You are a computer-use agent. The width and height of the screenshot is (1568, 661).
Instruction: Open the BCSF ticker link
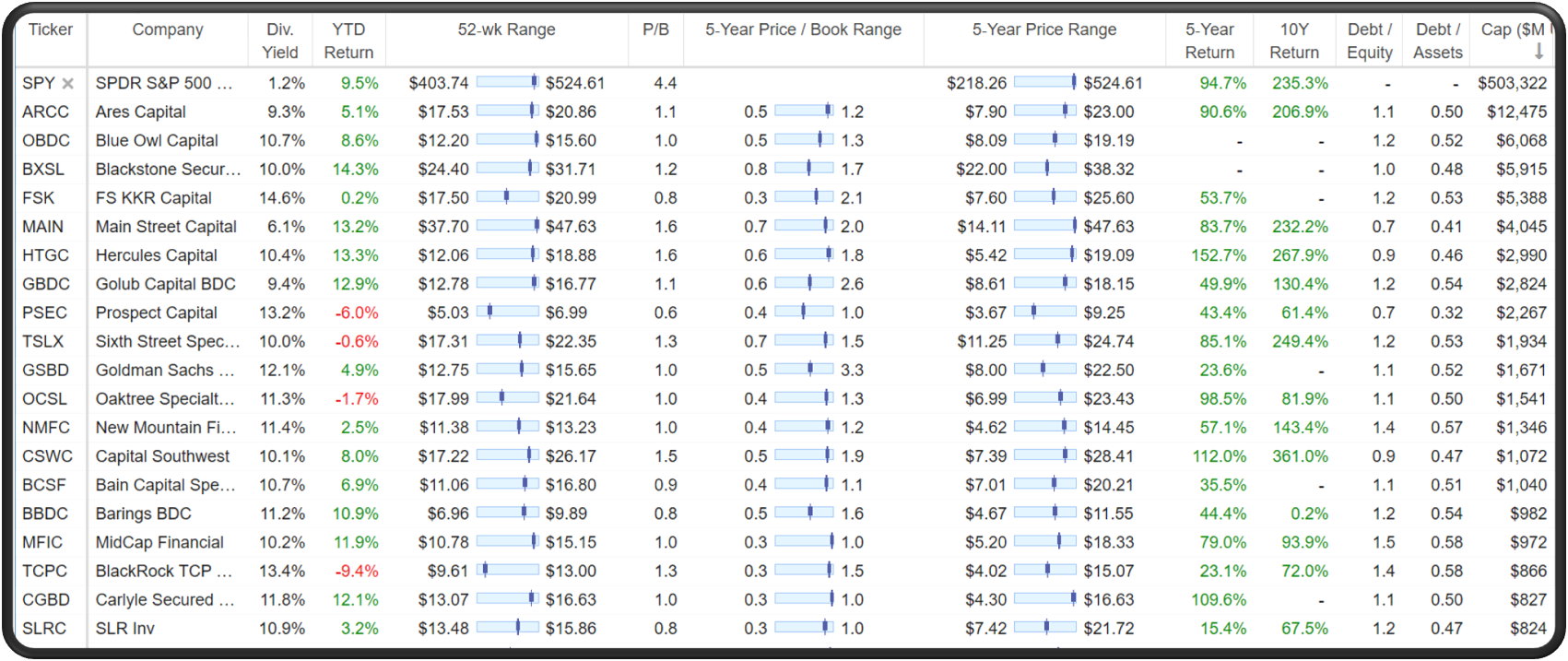45,484
